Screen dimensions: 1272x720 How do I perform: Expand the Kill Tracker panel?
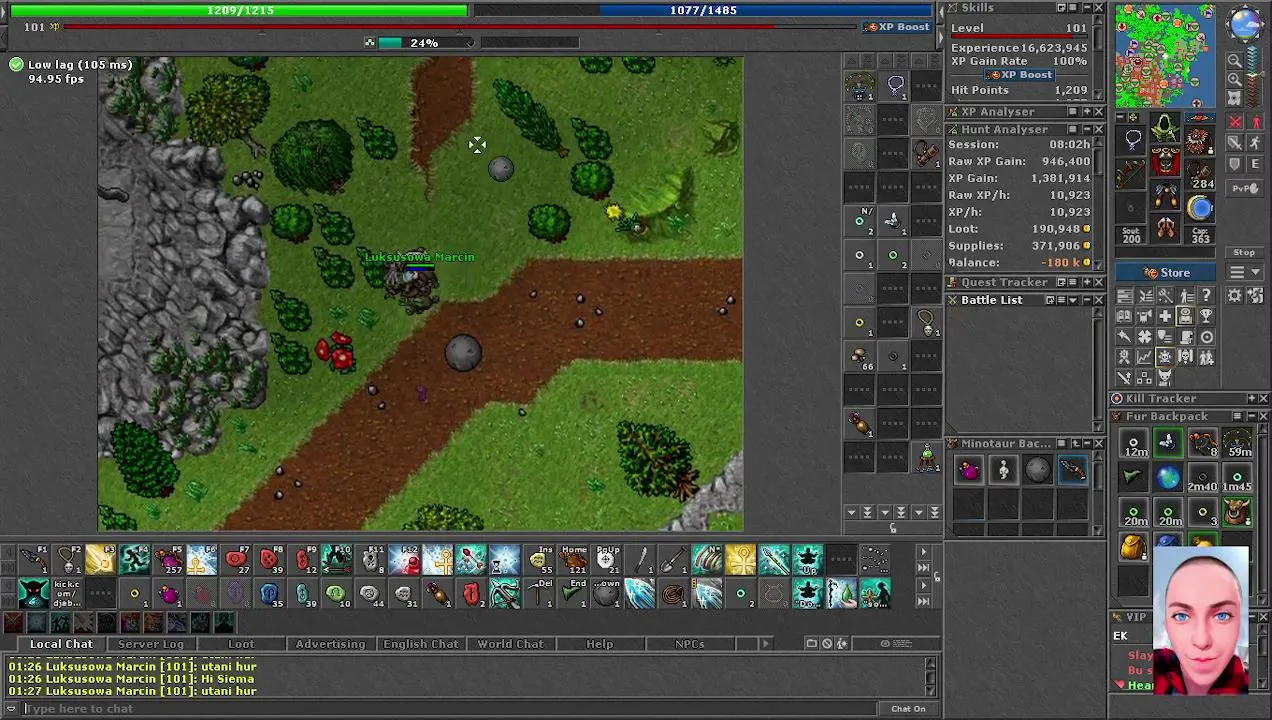click(x=1250, y=399)
